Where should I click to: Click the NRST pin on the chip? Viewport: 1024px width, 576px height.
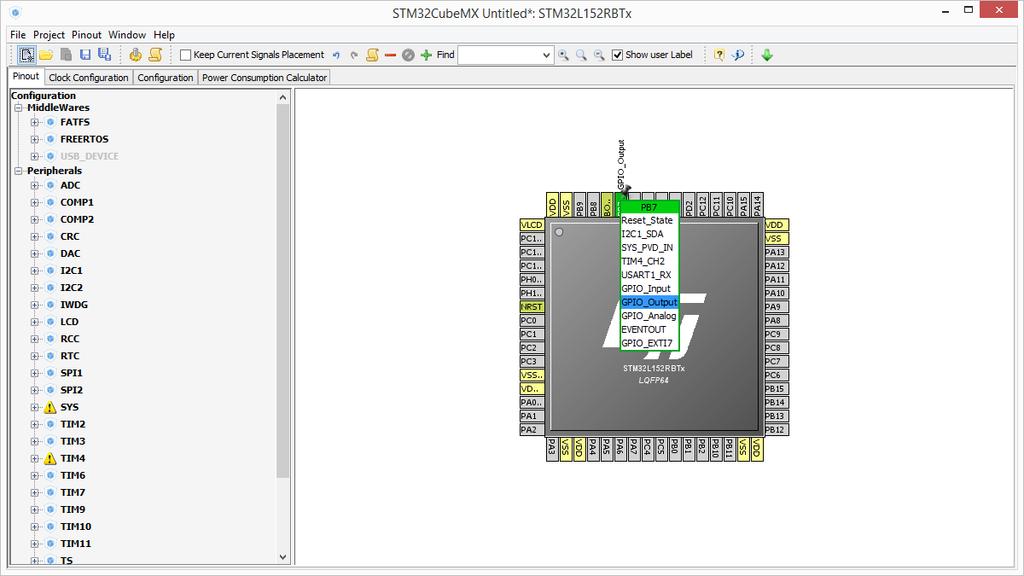[x=532, y=307]
